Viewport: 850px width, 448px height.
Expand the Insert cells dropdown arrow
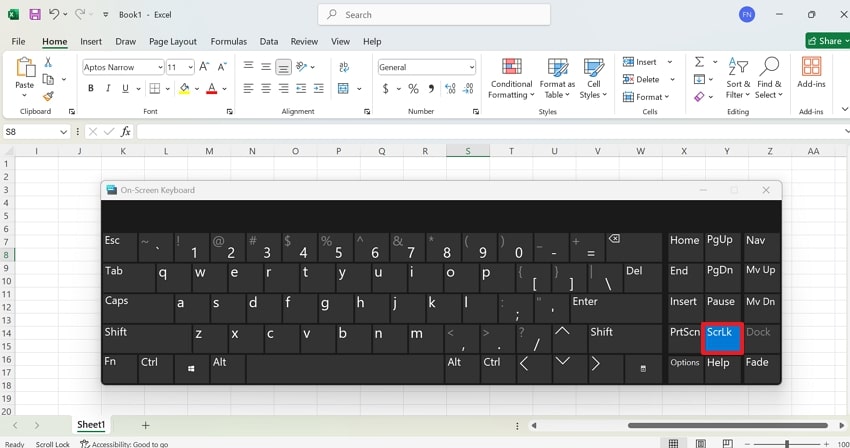click(670, 62)
